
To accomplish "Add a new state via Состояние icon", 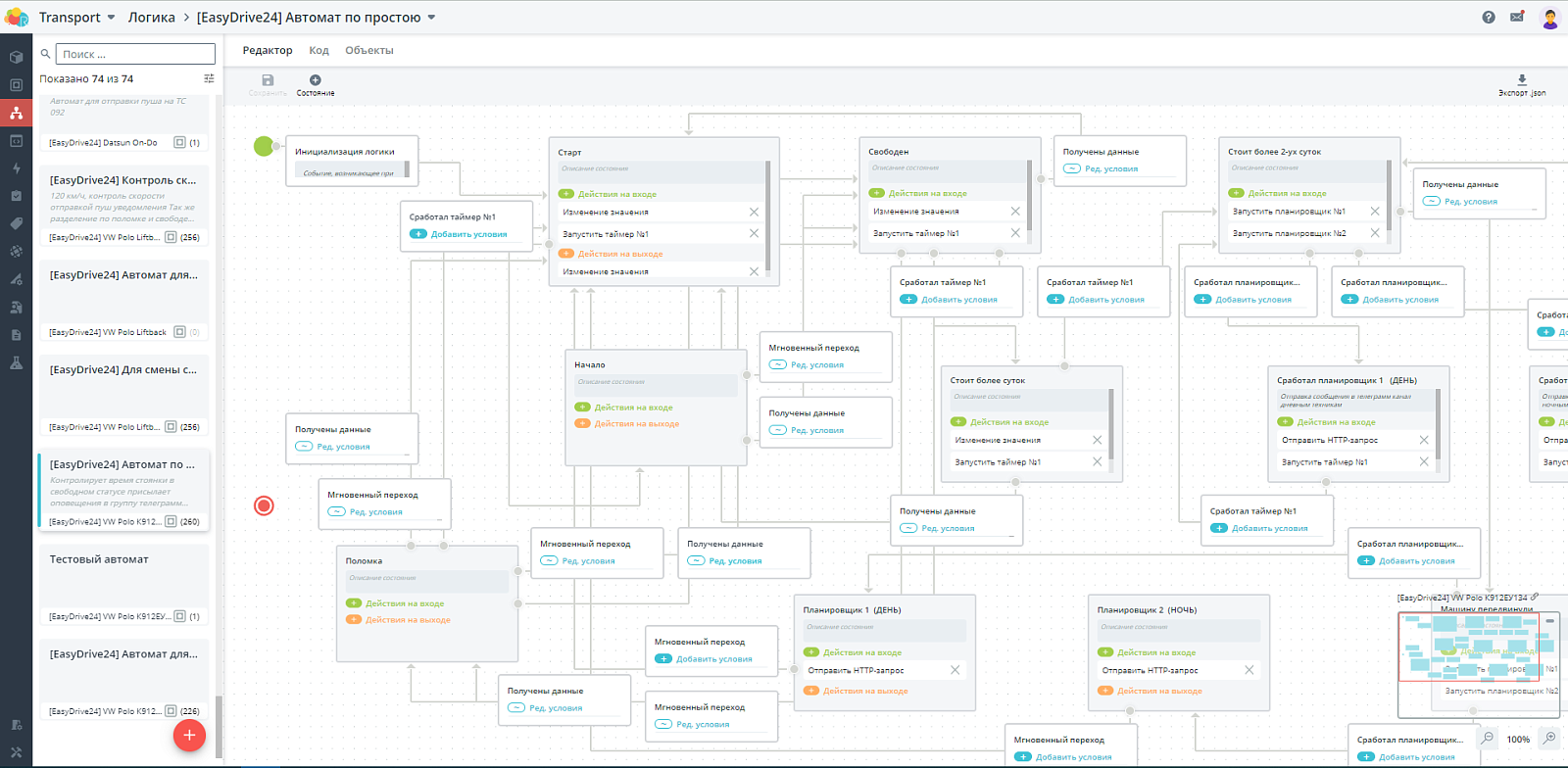I will [x=315, y=80].
